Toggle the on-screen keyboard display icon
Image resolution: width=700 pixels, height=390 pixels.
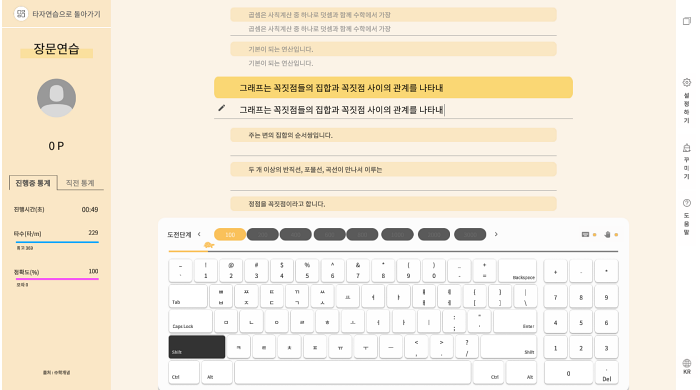[x=585, y=234]
